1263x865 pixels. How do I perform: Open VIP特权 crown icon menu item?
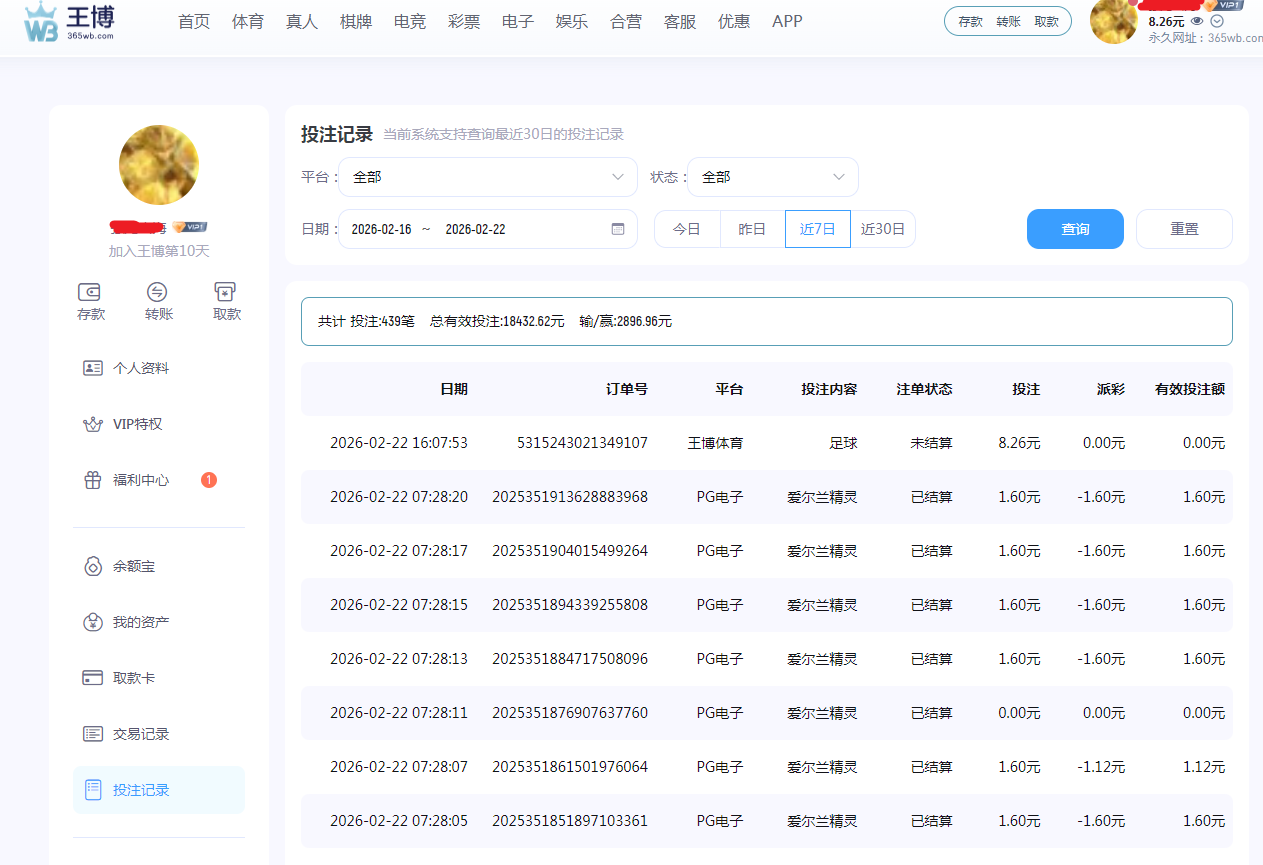pos(93,424)
